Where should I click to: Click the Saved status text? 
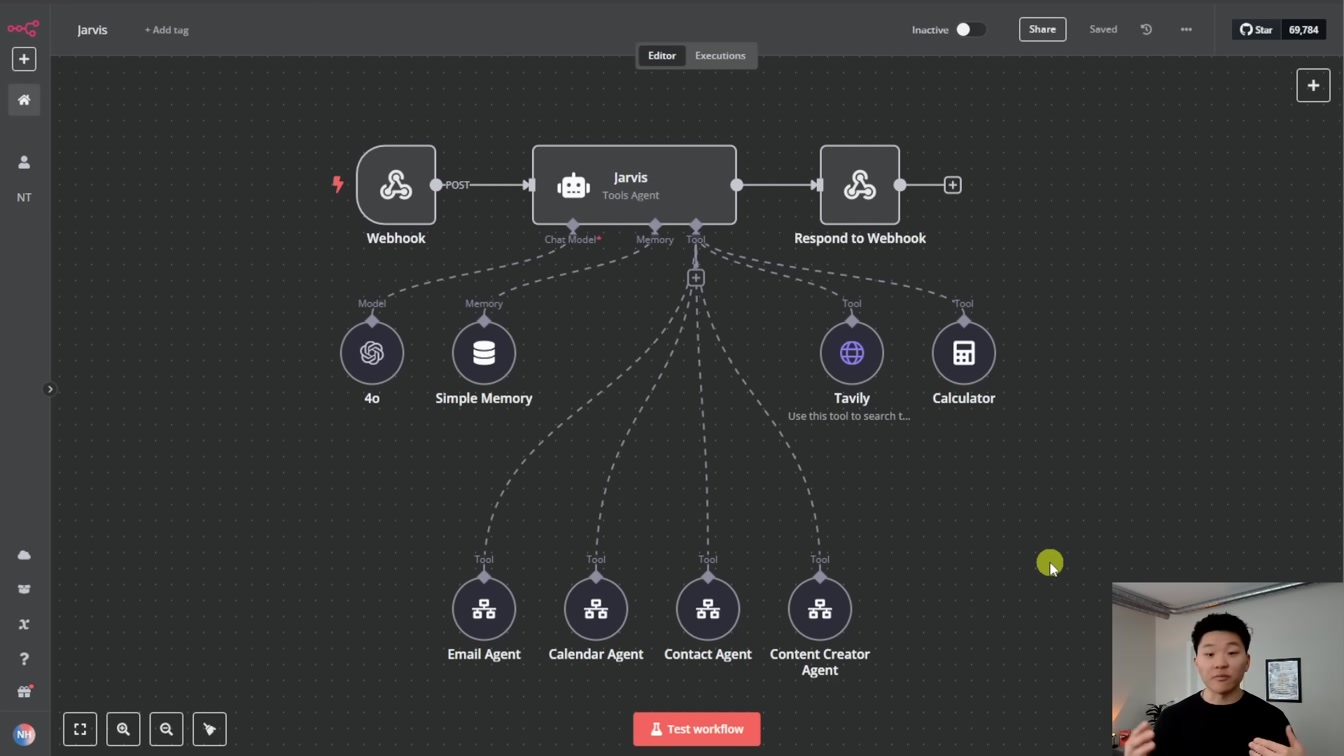(x=1103, y=30)
